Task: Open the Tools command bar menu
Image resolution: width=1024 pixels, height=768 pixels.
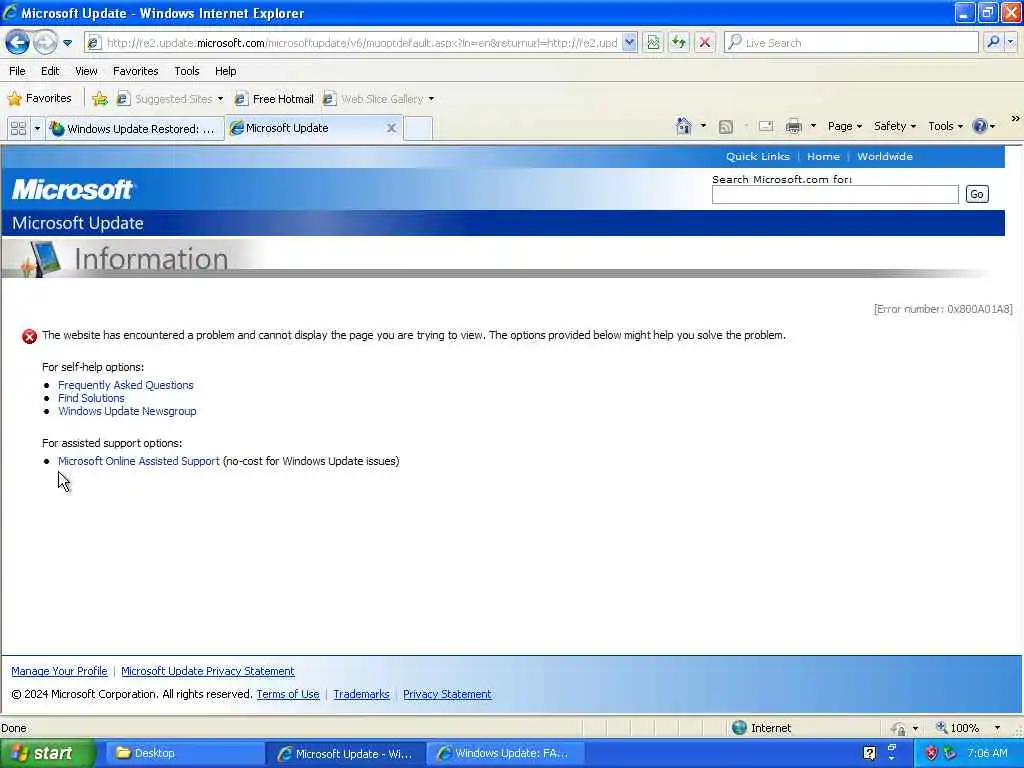Action: click(x=945, y=127)
